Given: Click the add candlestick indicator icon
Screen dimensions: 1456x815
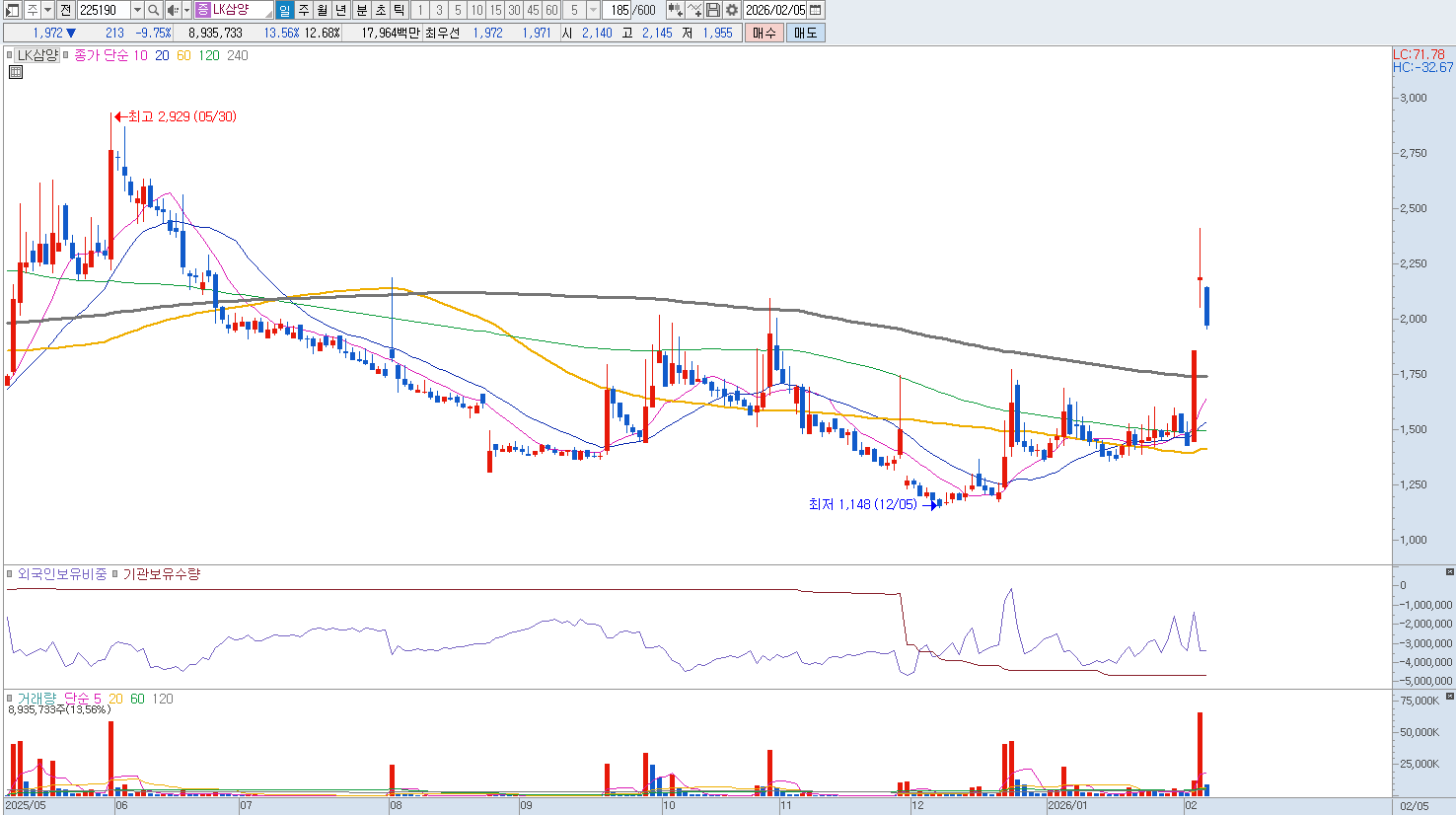Looking at the screenshot, I should [x=675, y=10].
